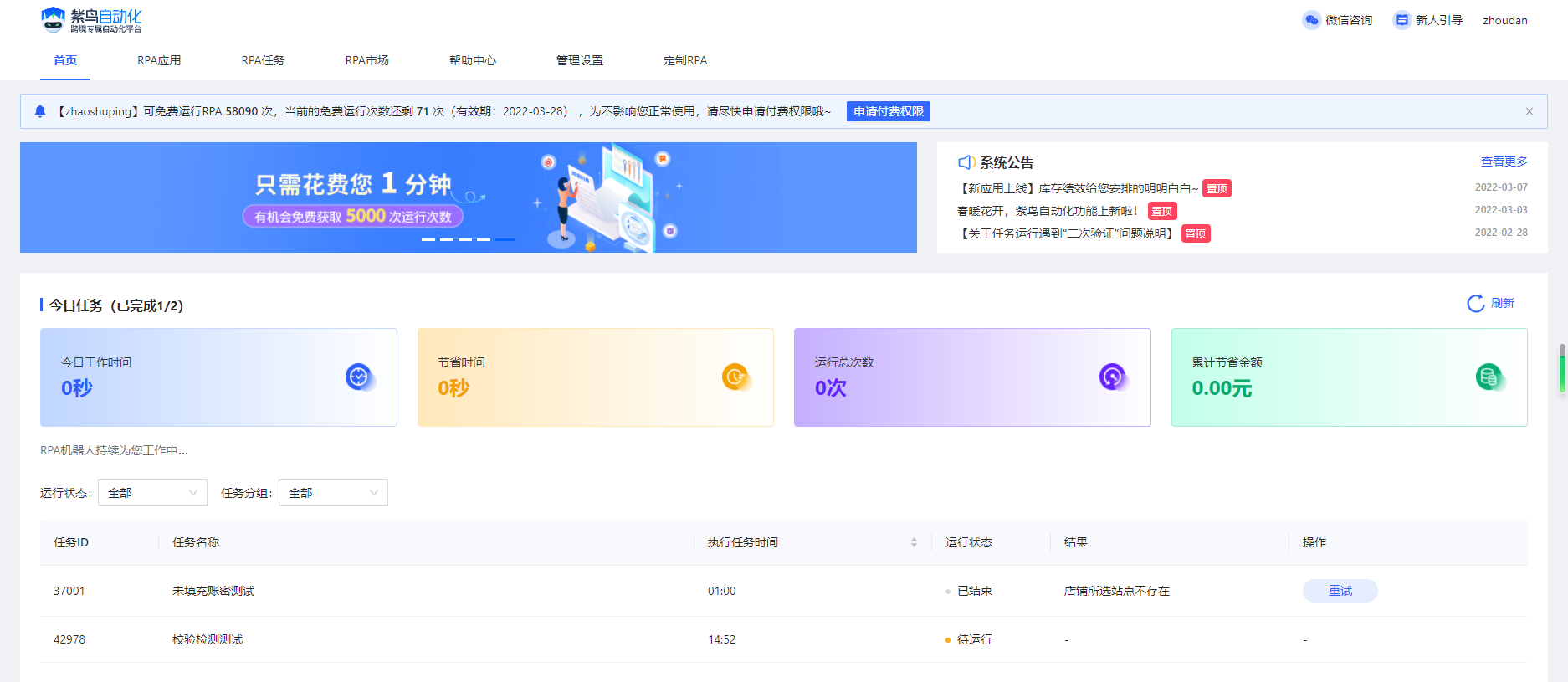Click the promotional banner 只需花费您1分钟

pos(469,197)
